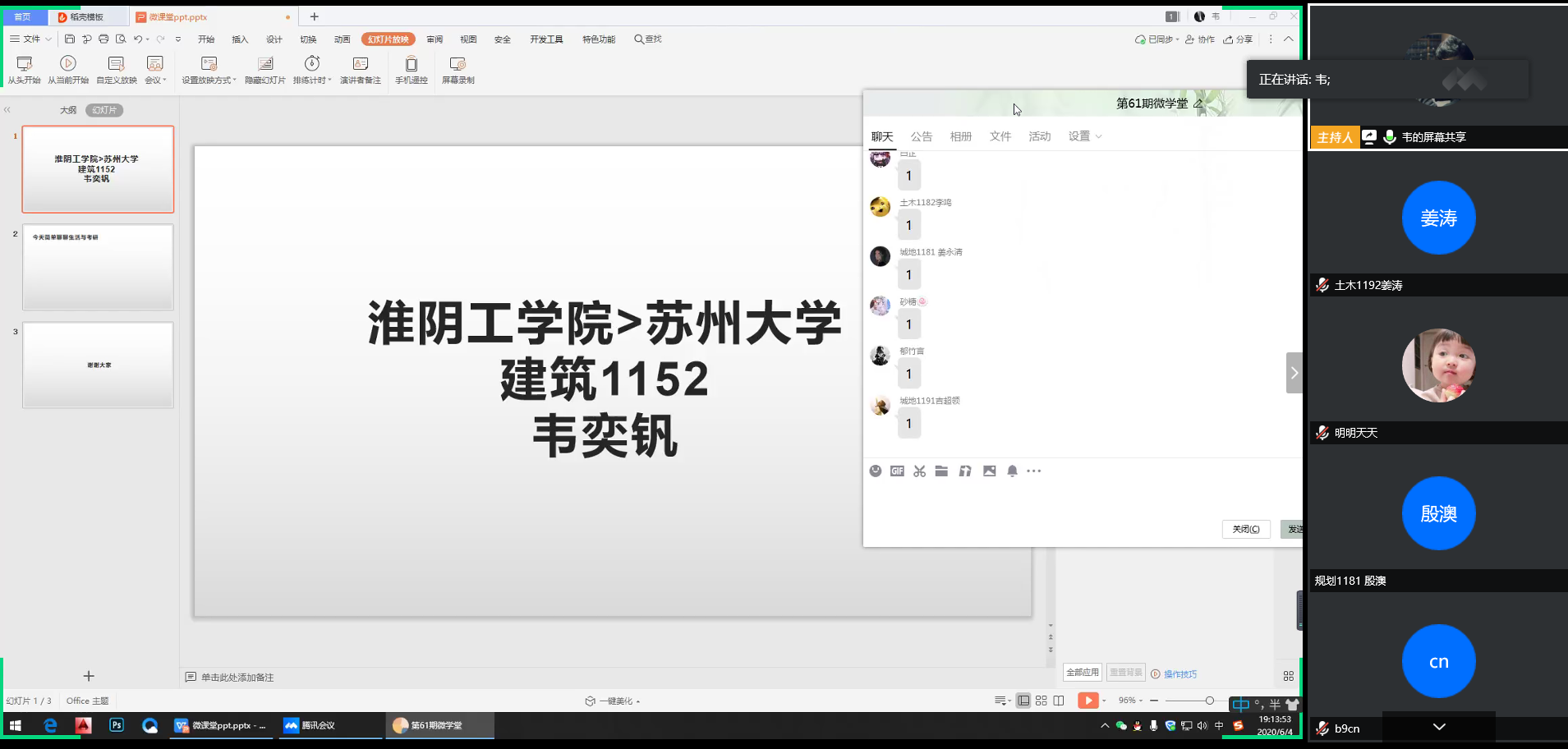Click the image send icon in chat
Screen dimensions: 1568x749
click(x=989, y=471)
